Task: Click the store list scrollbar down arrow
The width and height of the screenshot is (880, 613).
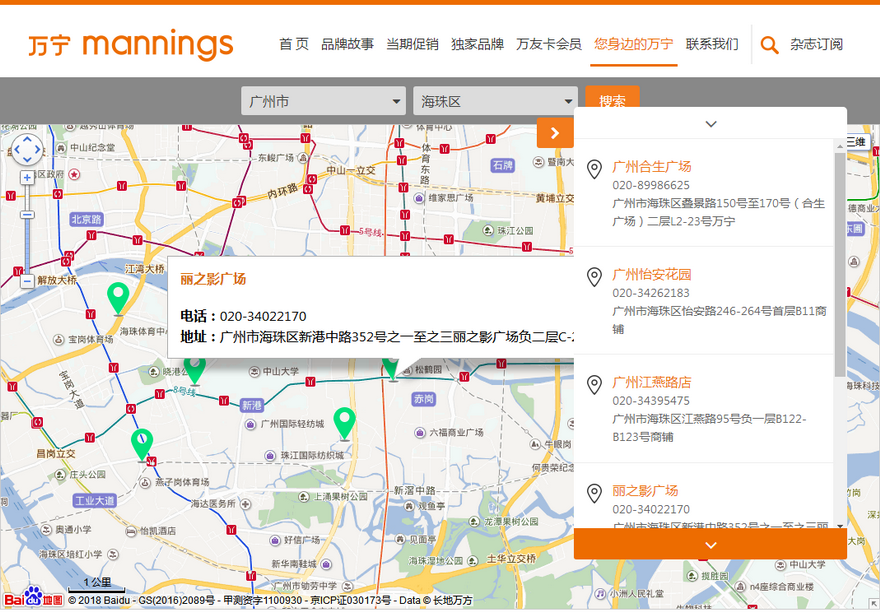Action: pos(840,526)
